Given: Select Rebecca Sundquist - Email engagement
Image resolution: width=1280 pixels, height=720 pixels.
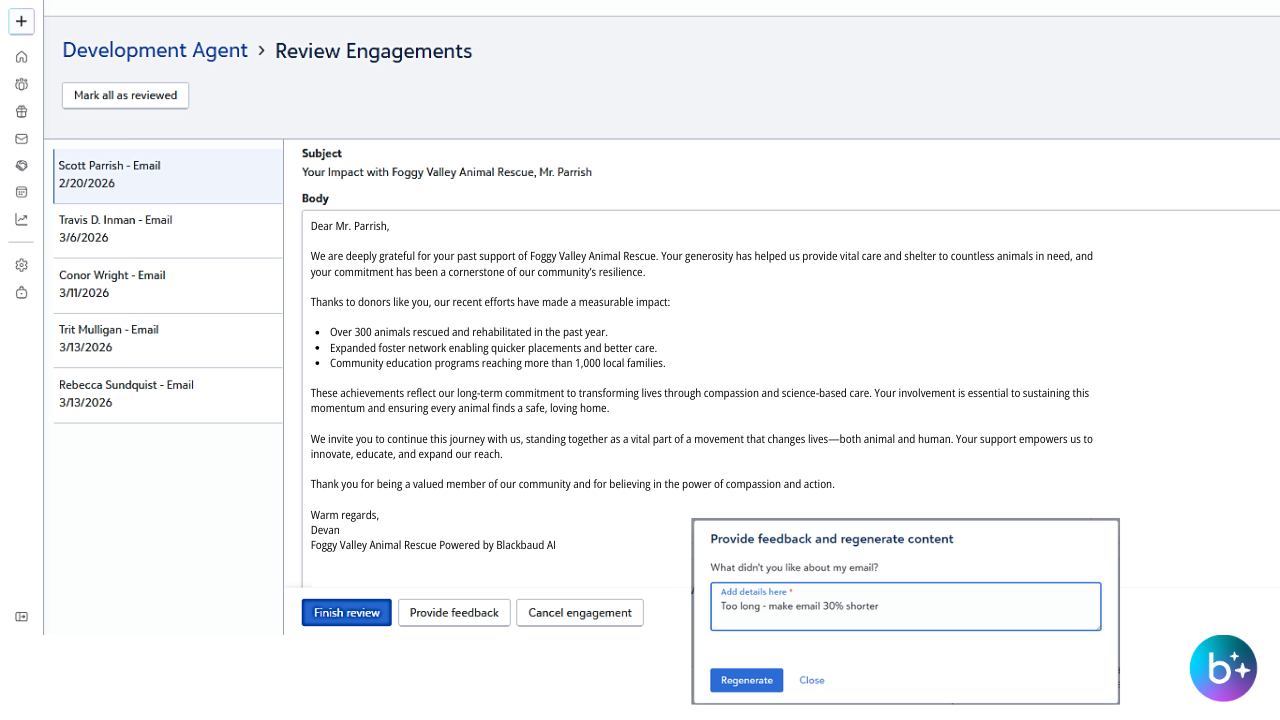Looking at the screenshot, I should click(168, 394).
